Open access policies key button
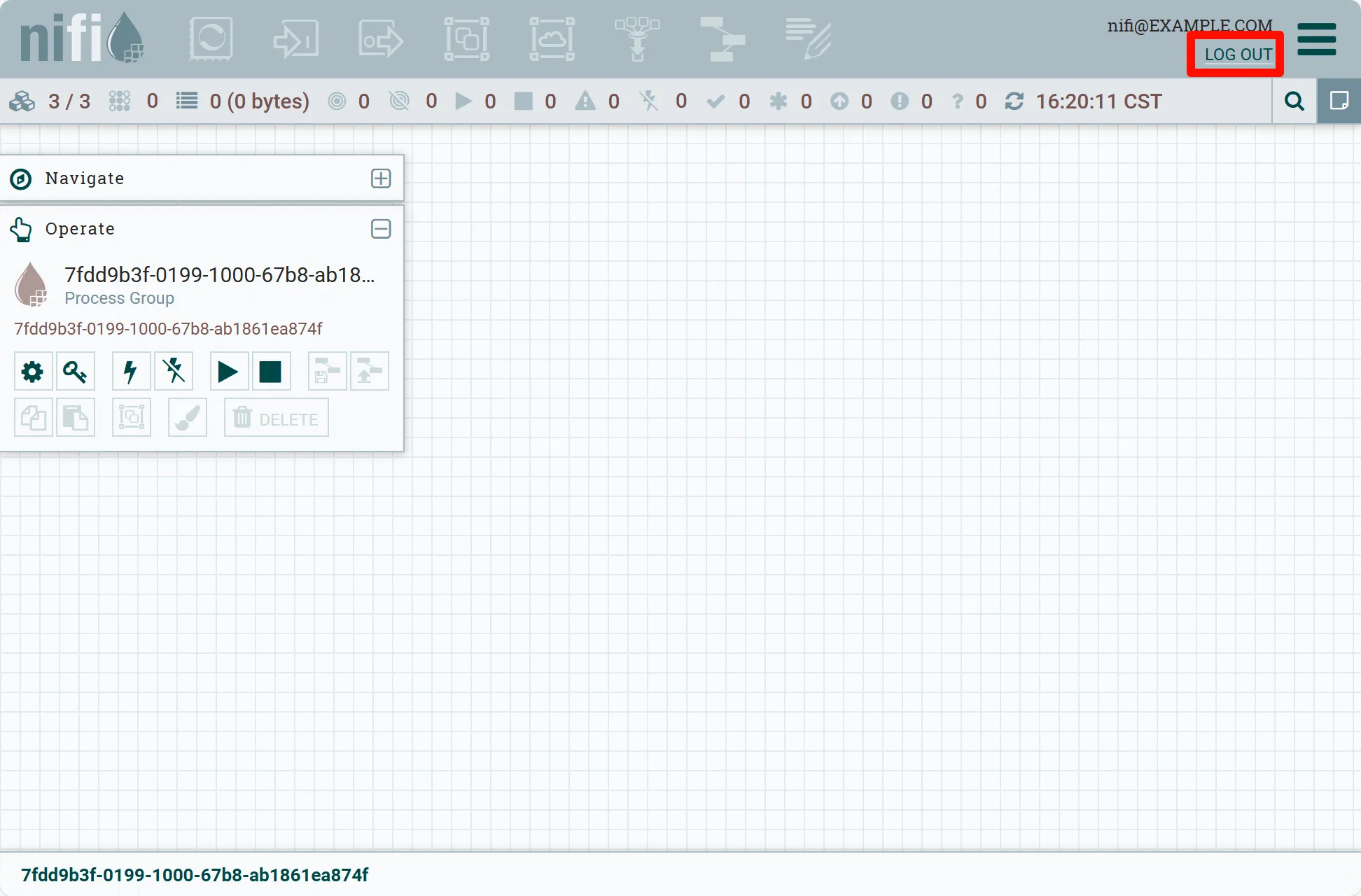The image size is (1361, 896). (x=75, y=372)
